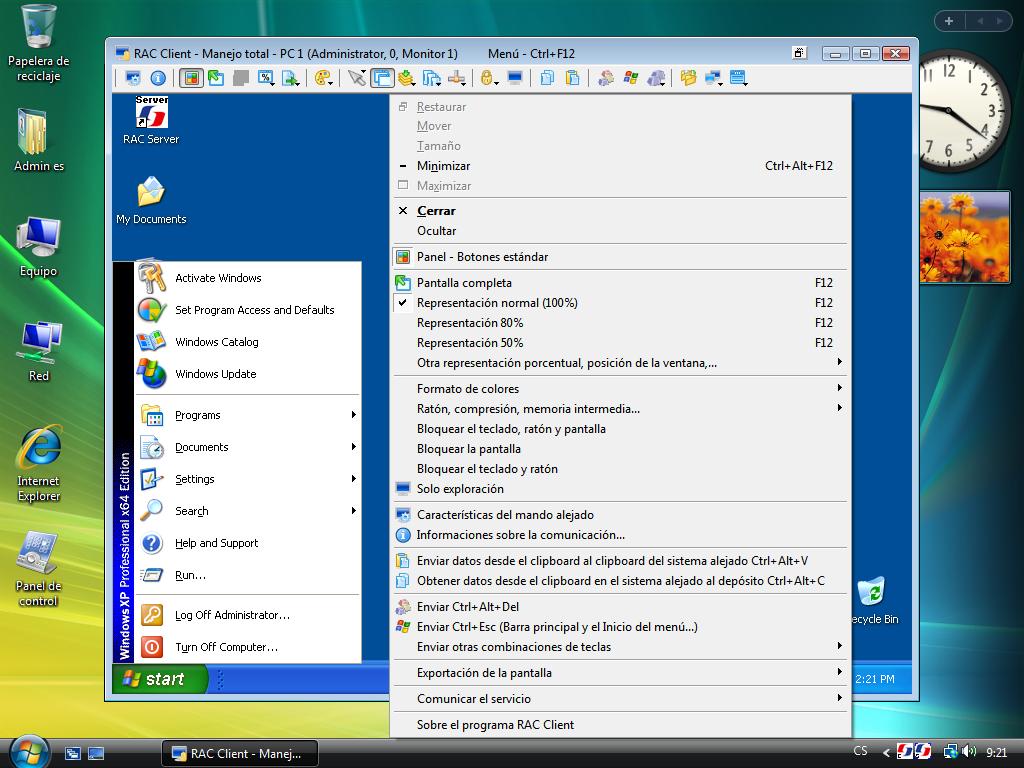Click the RAC Server icon on remote desktop
The image size is (1024, 768).
tap(151, 120)
